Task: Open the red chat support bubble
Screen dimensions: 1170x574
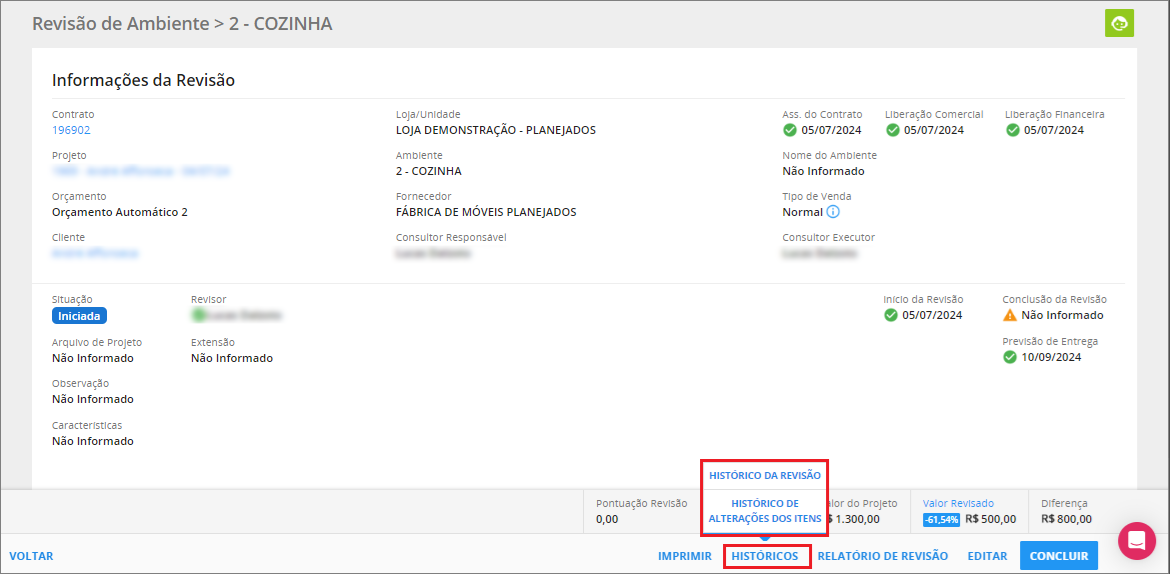Action: 1136,540
